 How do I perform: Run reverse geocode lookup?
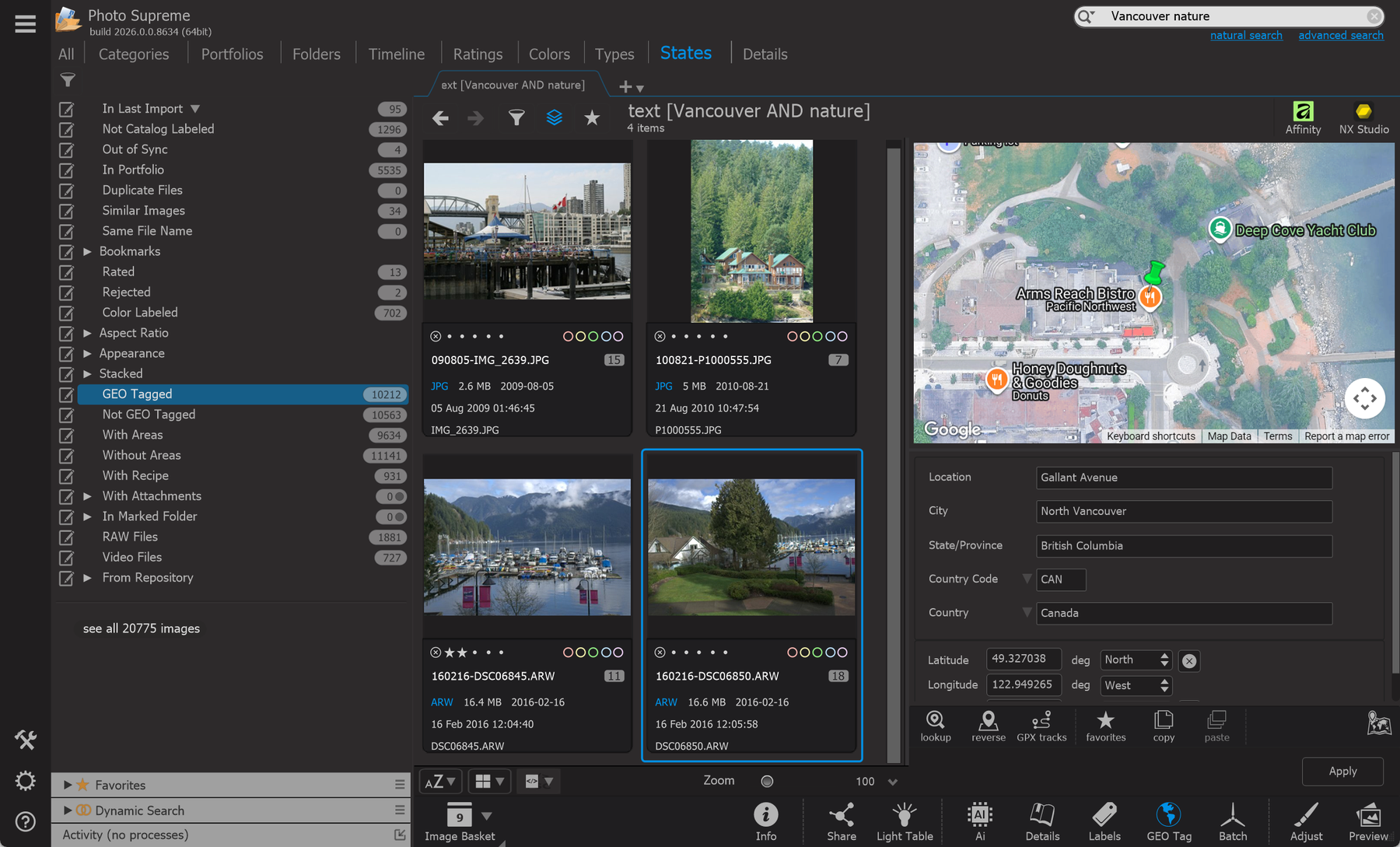988,726
